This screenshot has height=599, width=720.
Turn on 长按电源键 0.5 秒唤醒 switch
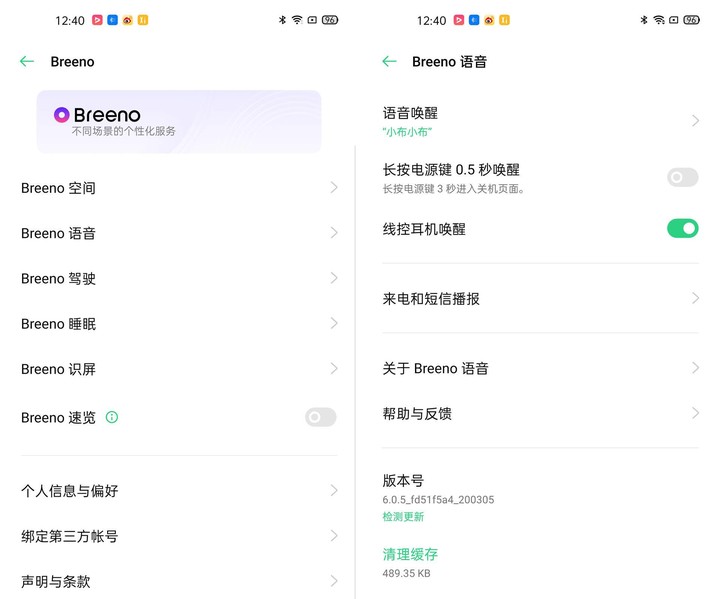[683, 177]
